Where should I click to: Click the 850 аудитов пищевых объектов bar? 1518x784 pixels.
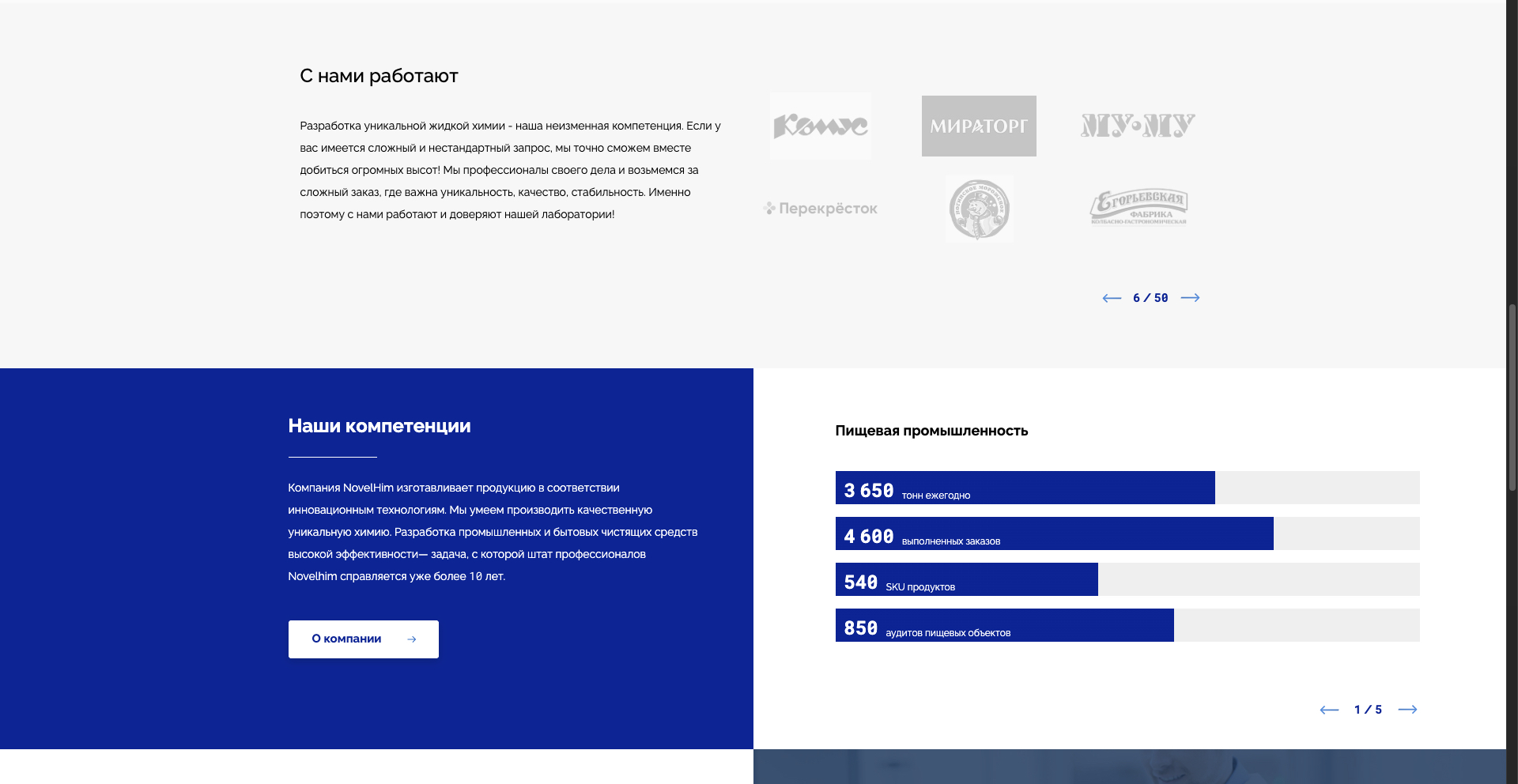[1127, 625]
